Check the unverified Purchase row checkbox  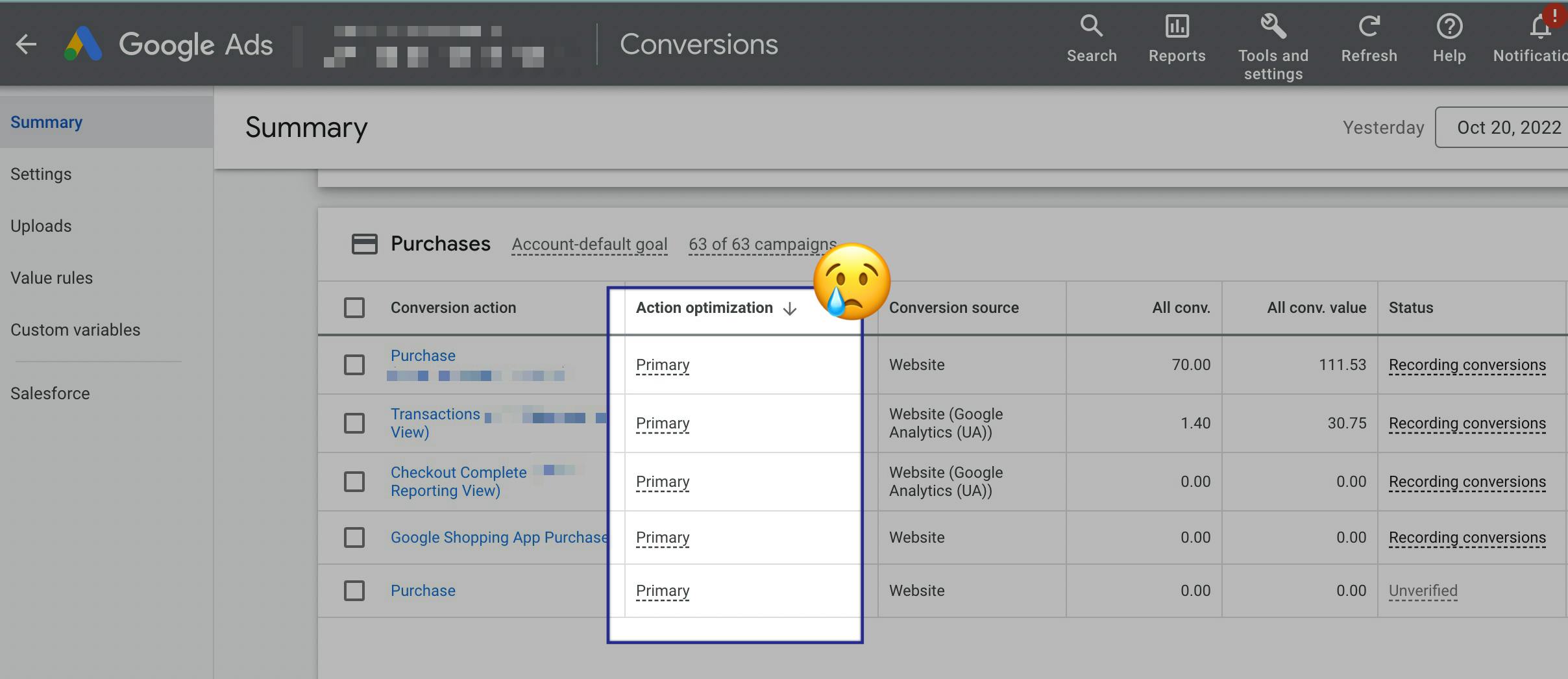click(x=354, y=591)
